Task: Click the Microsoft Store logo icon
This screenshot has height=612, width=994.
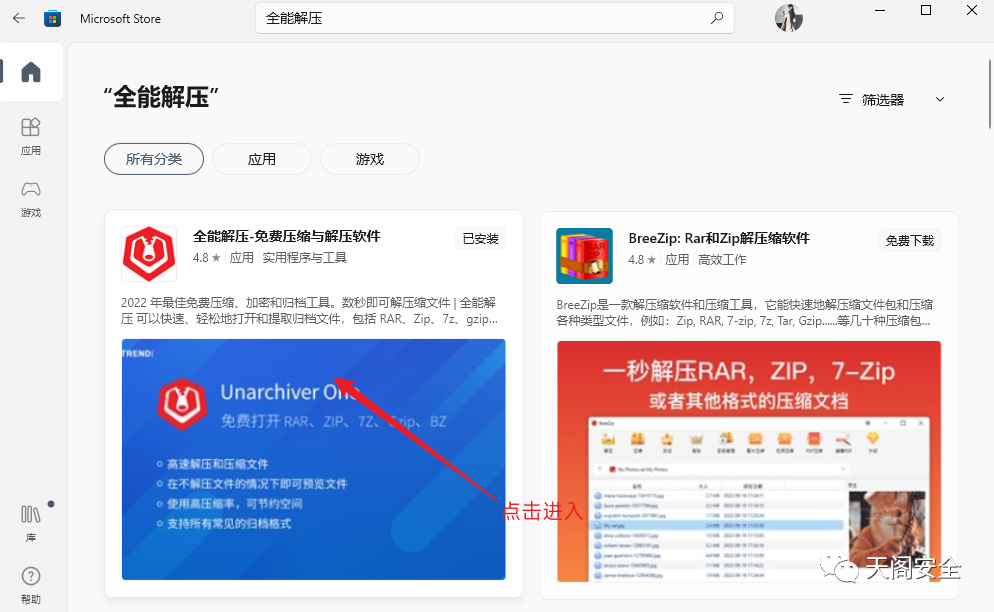Action: (x=53, y=18)
